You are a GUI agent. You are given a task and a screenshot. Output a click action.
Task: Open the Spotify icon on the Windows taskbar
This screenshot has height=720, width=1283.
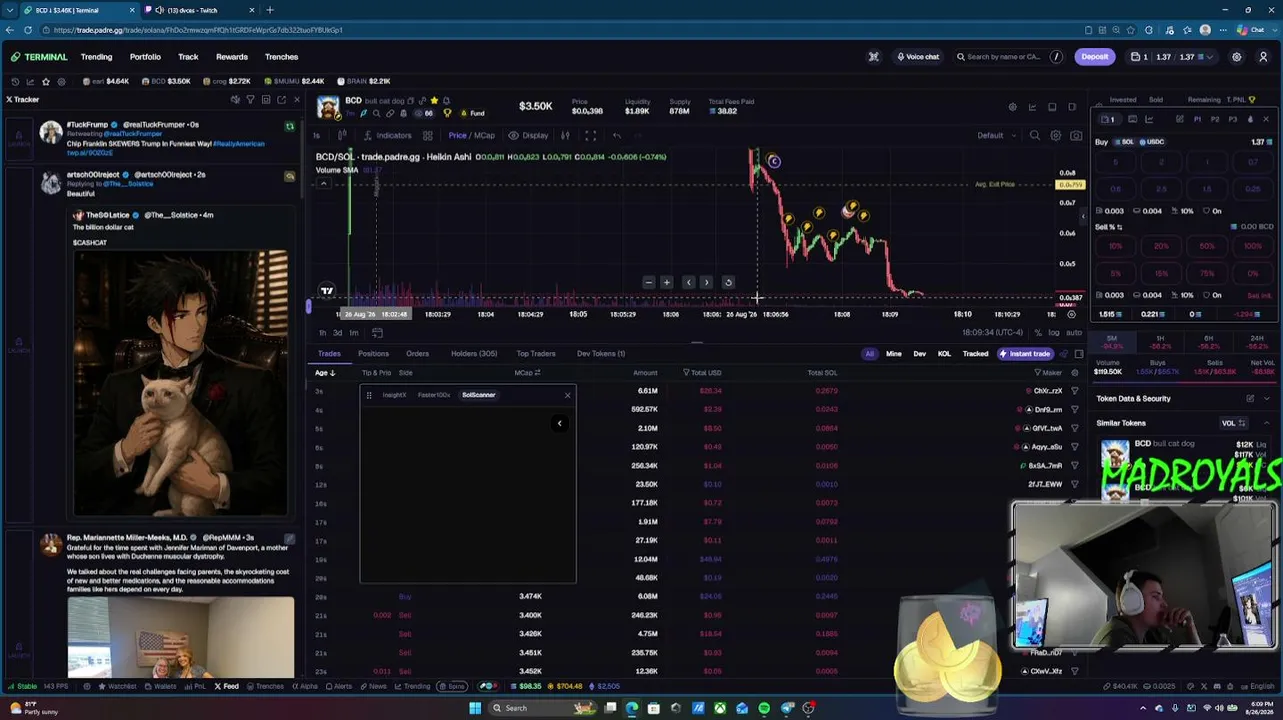[764, 708]
